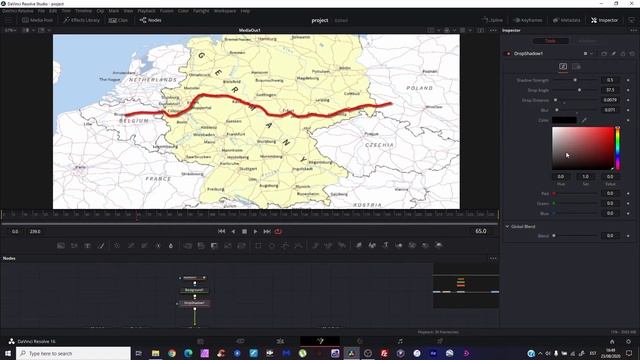Switch to the Tools tab in Inspector

pyautogui.click(x=551, y=41)
